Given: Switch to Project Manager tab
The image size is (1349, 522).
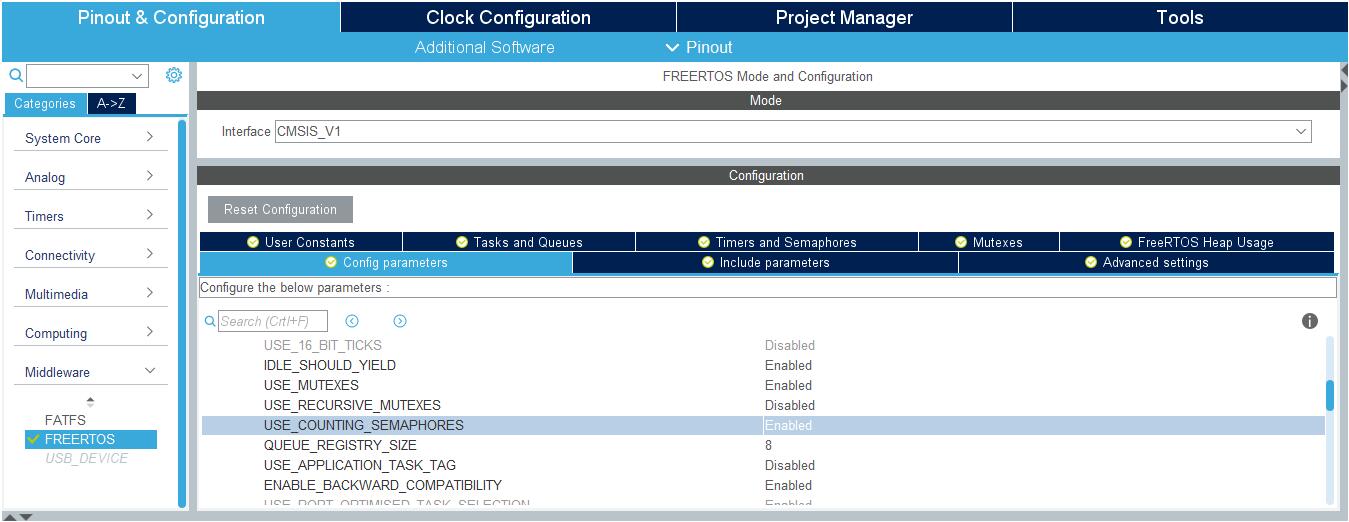Looking at the screenshot, I should tap(844, 17).
